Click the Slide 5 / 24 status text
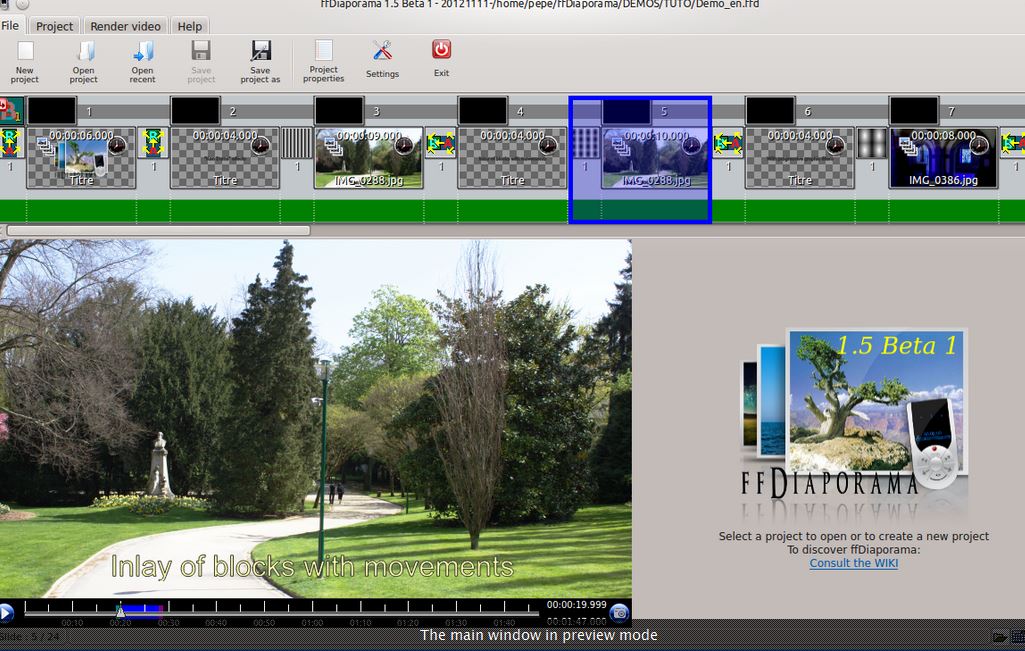This screenshot has width=1025, height=651. [30, 636]
